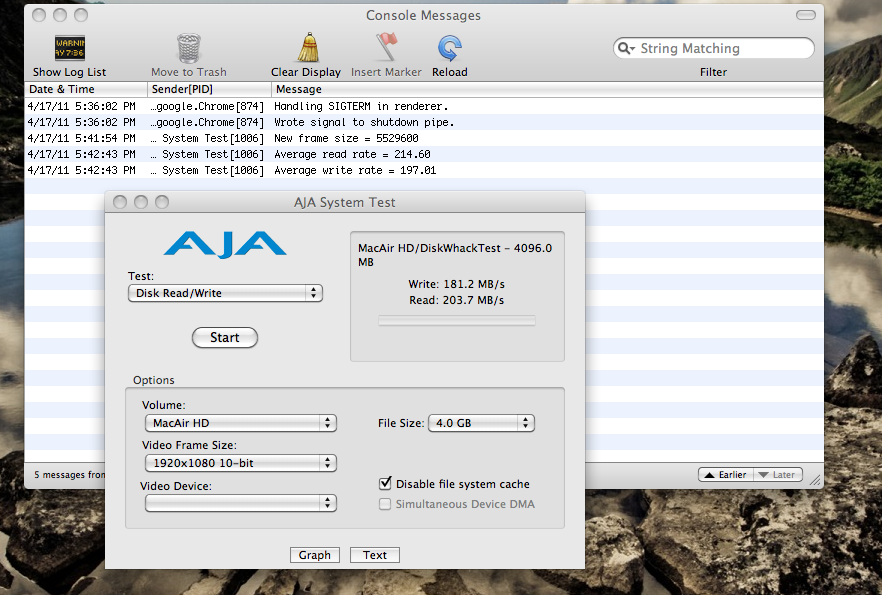Click 4/17/11 5:41:54 PM timestamp
This screenshot has height=595, width=882.
point(82,138)
